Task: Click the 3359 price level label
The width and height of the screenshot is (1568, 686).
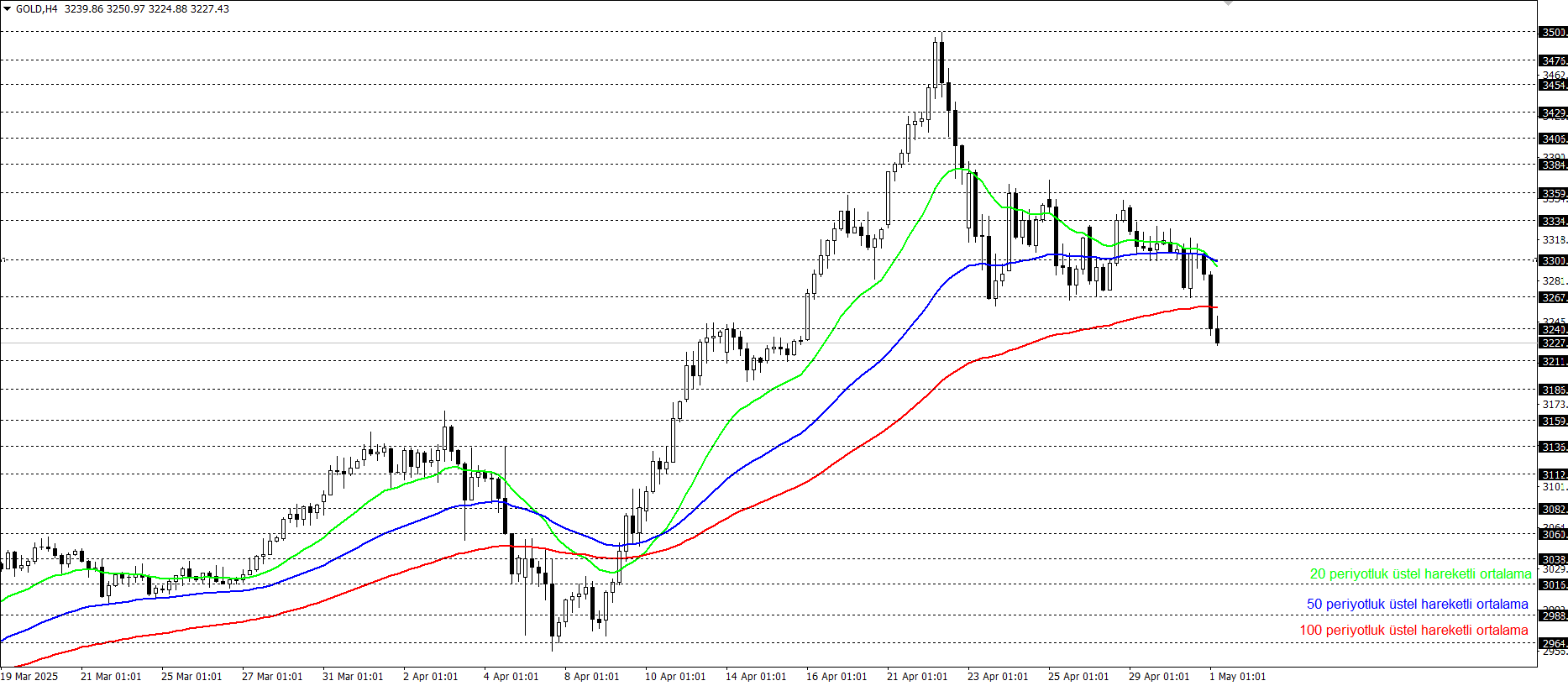Action: click(1553, 193)
